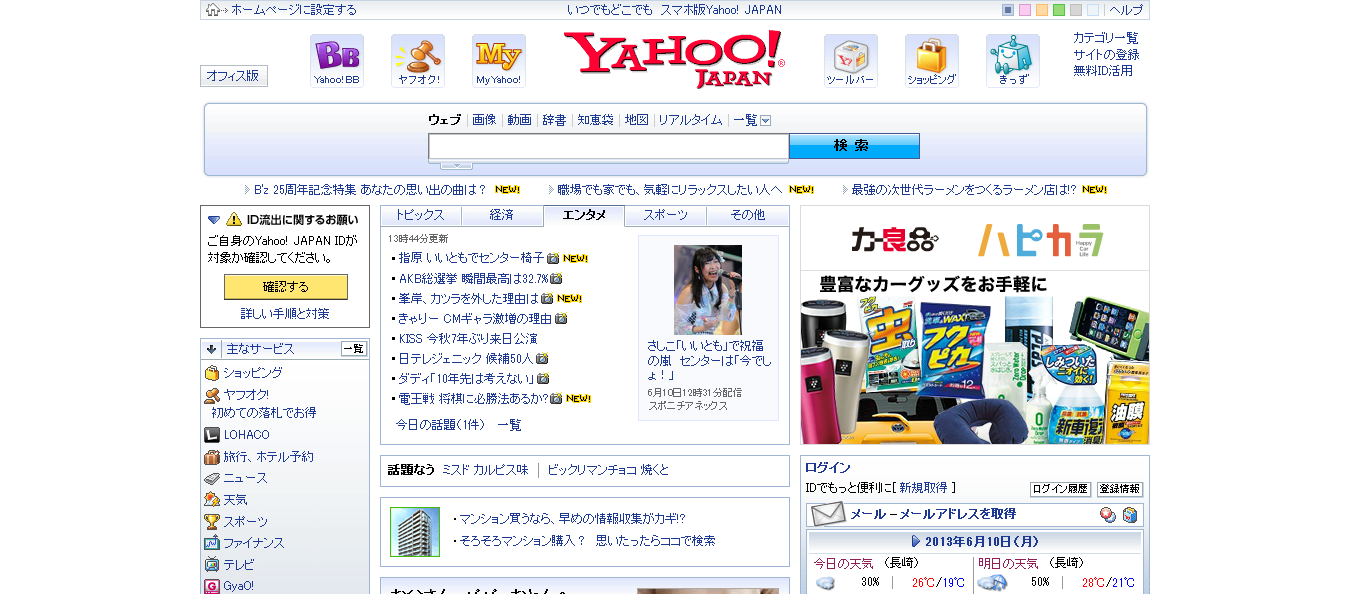Screen dimensions: 1349x594
Task: Click the arrow before 2013年6月10日 date
Action: [x=916, y=541]
